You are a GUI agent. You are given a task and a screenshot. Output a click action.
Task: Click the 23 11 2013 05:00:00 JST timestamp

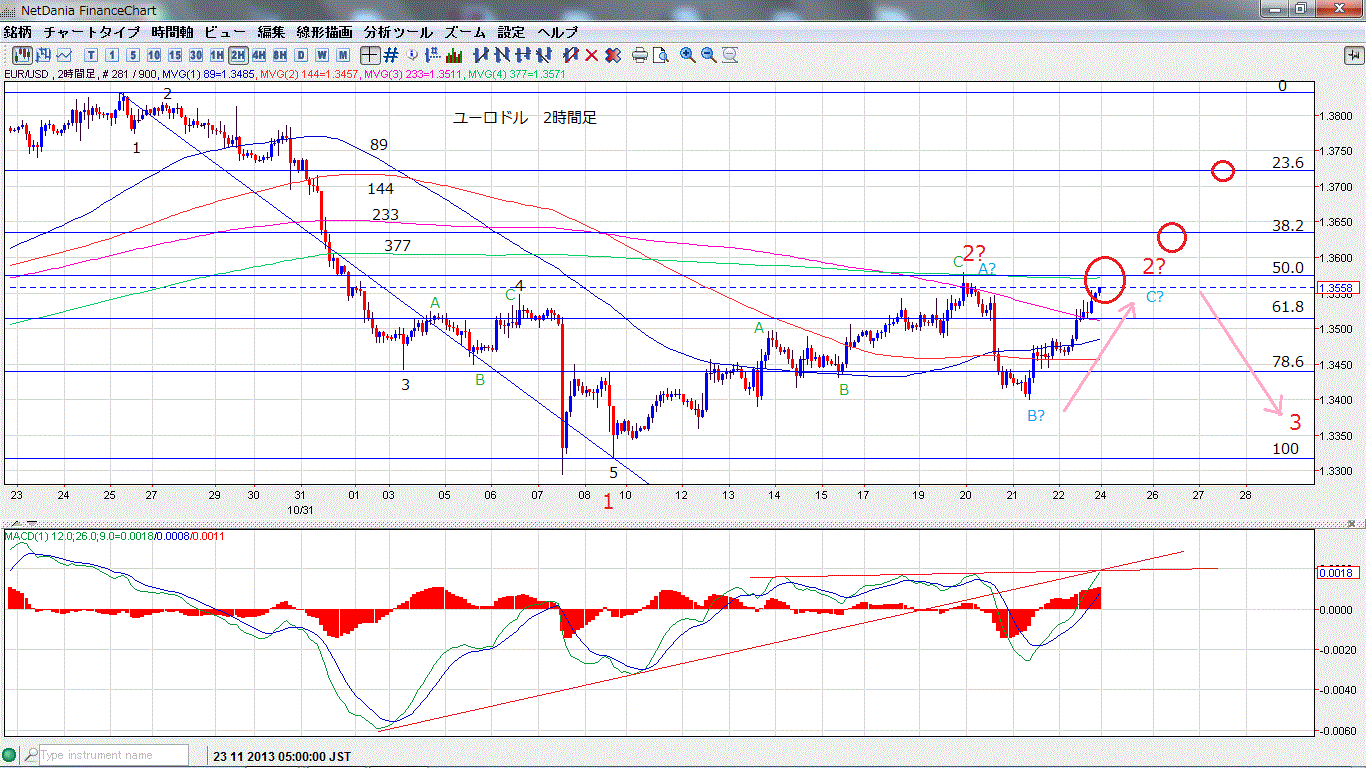280,756
